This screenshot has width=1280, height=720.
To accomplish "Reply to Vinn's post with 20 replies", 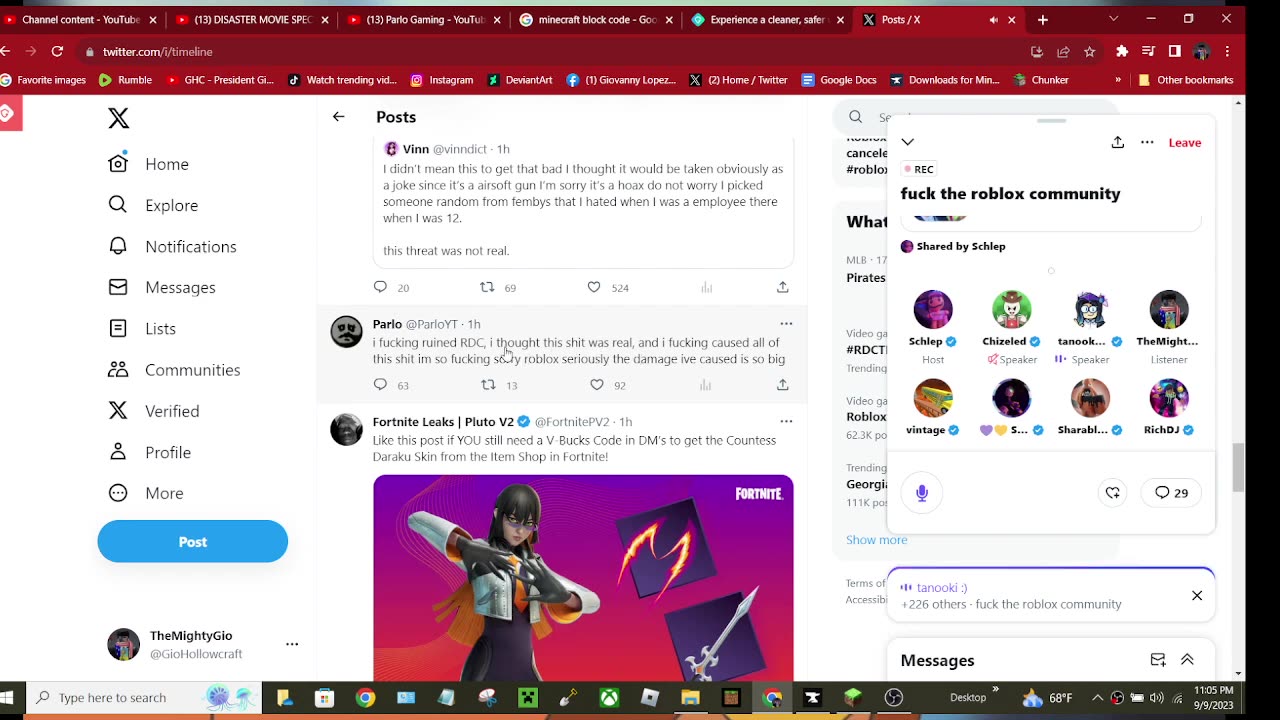I will (380, 287).
